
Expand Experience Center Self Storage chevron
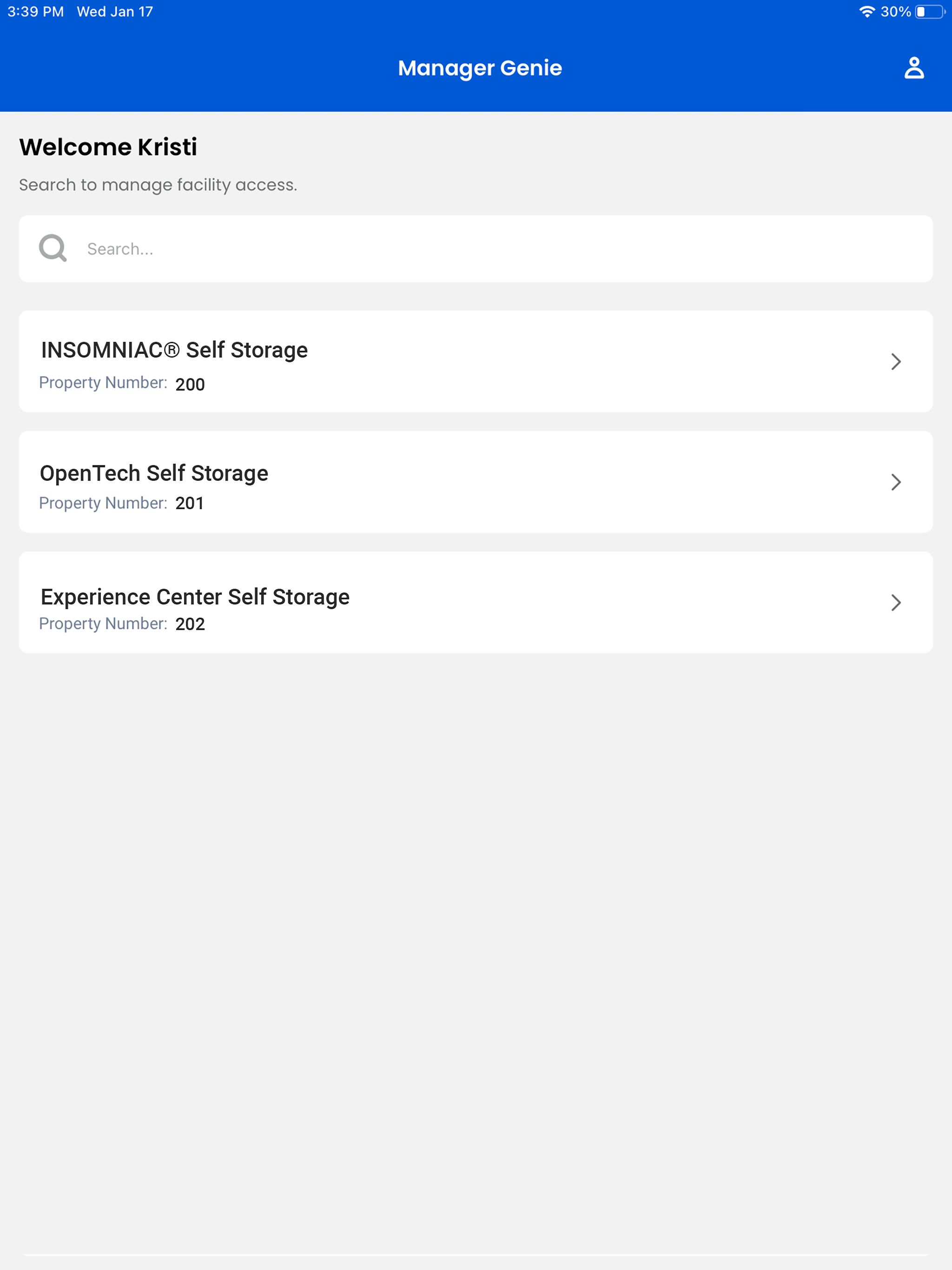click(896, 602)
